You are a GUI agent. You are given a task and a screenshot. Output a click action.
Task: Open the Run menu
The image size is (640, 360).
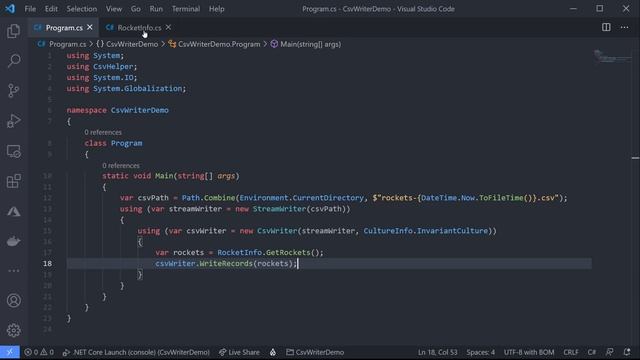pos(156,9)
